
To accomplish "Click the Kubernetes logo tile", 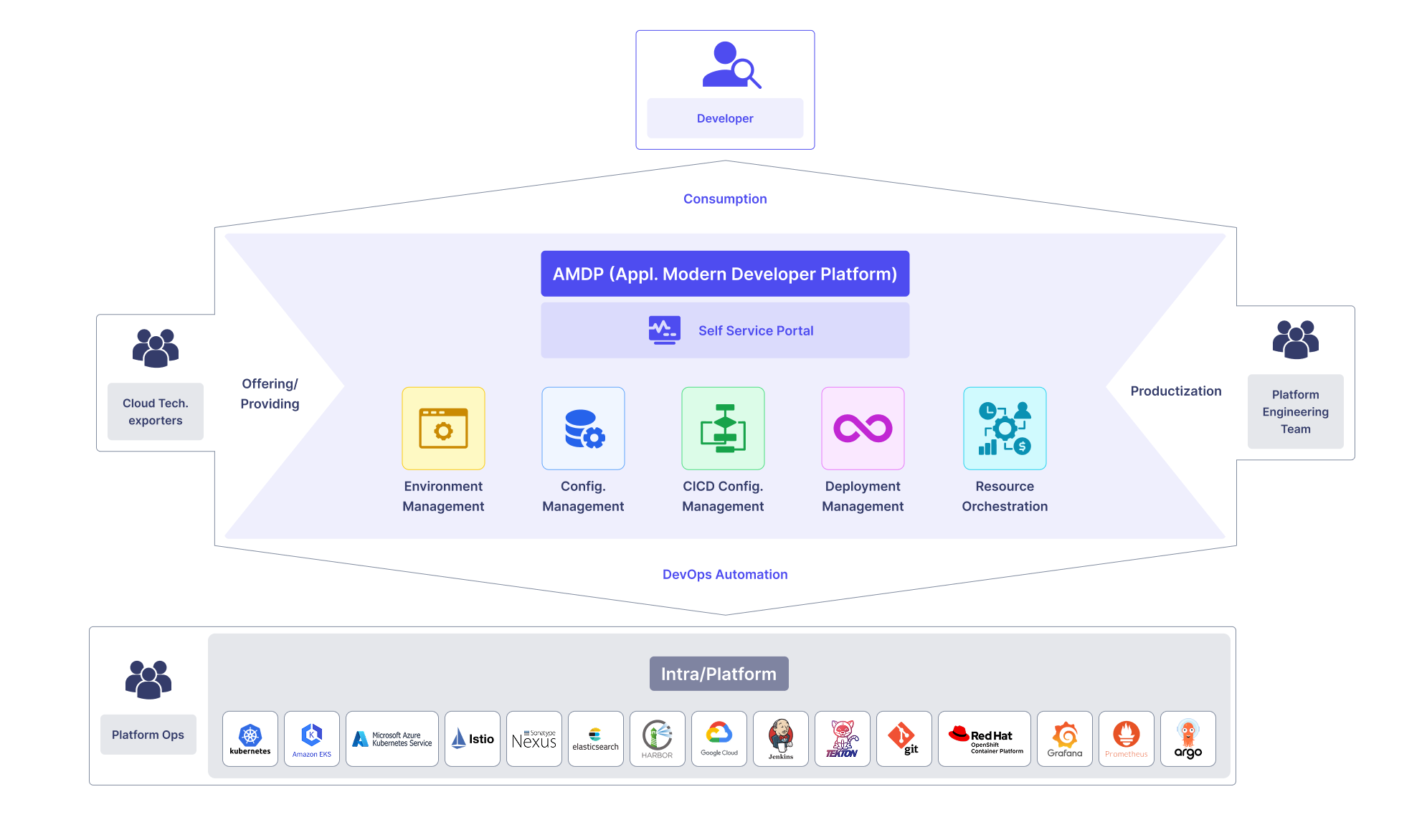I will 250,739.
